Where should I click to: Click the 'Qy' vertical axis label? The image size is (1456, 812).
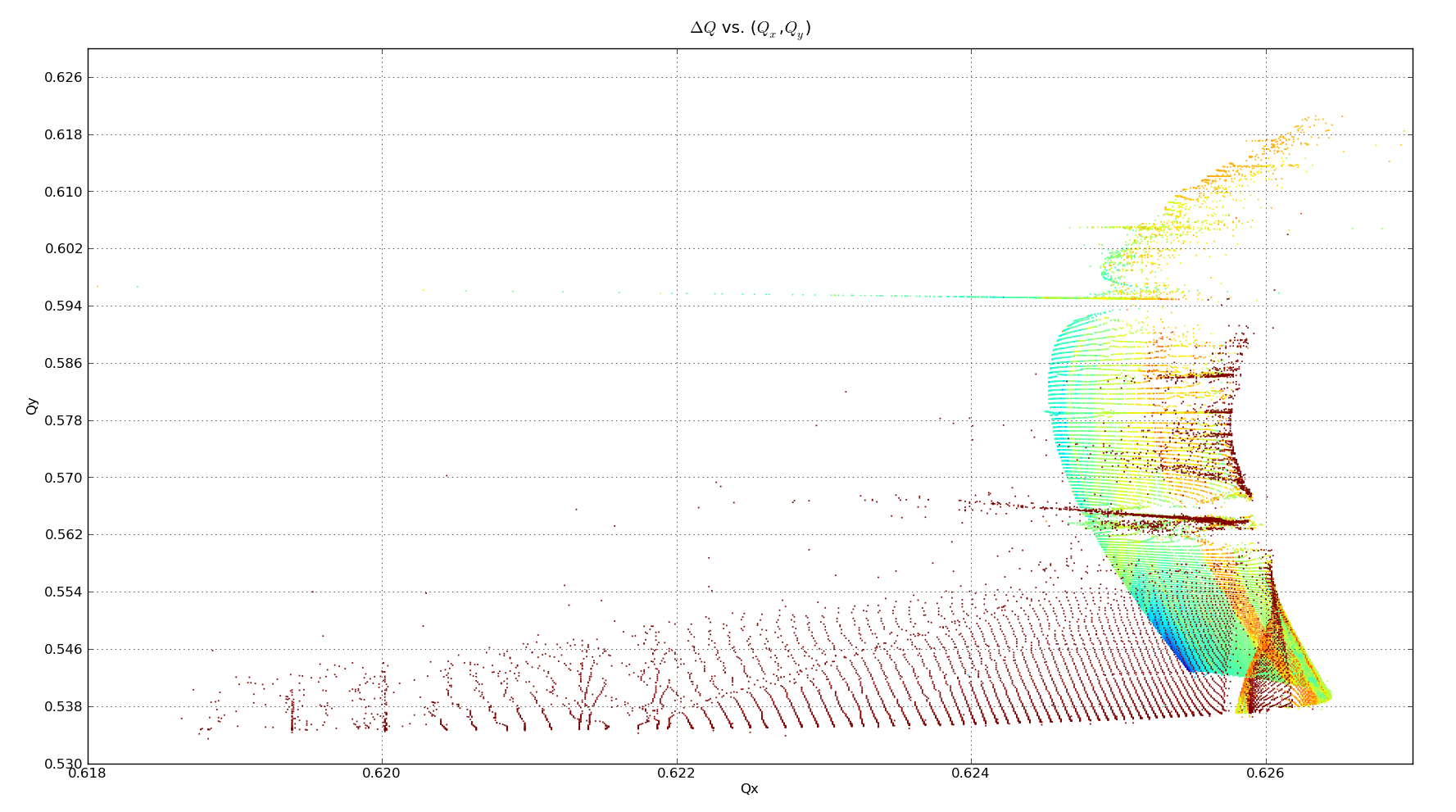tap(32, 406)
